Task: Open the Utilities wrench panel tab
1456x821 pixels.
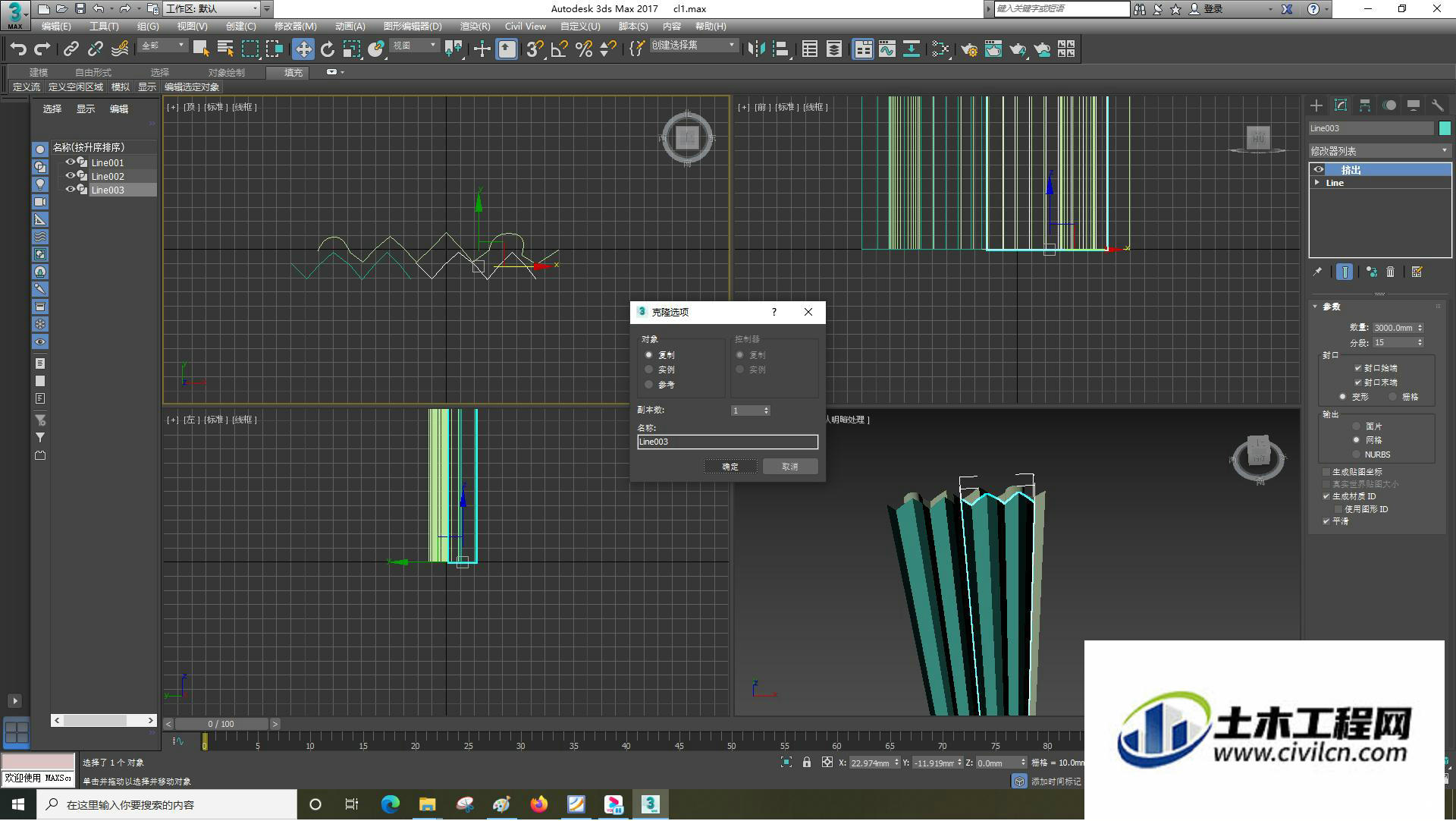Action: pyautogui.click(x=1438, y=105)
